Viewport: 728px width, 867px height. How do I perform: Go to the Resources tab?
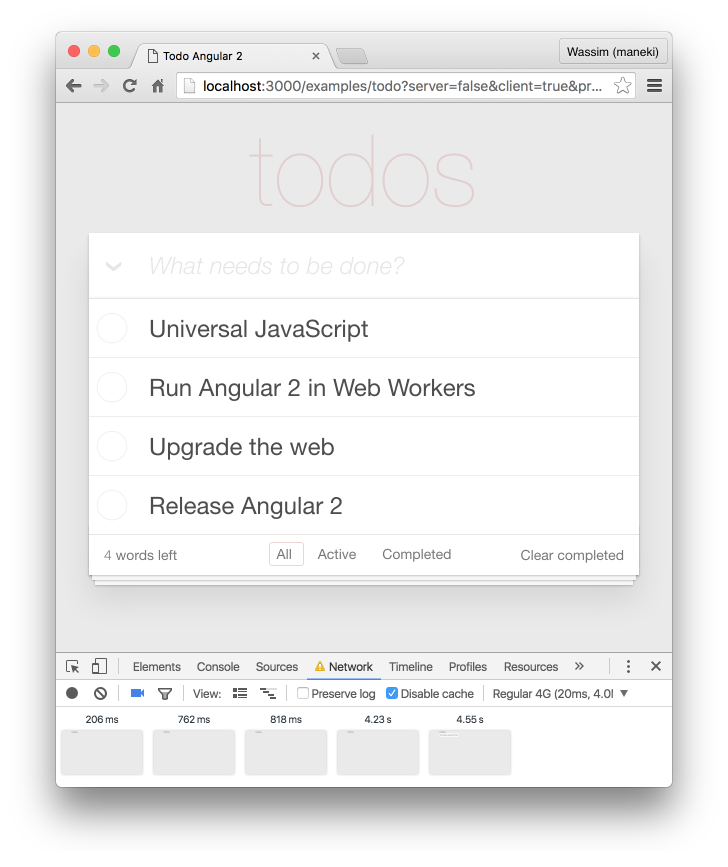531,667
